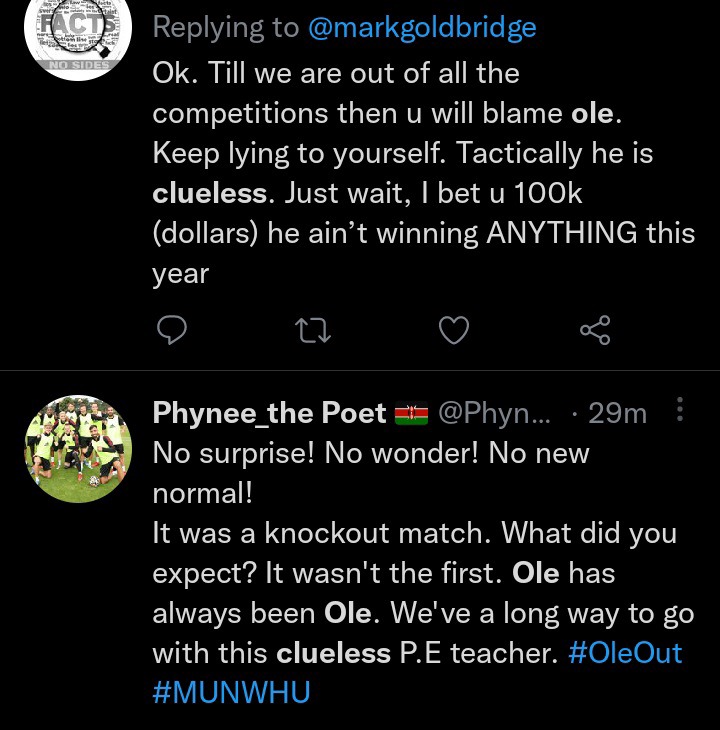Image resolution: width=720 pixels, height=730 pixels.
Task: Open Phynee_the Poet's team photo avatar
Action: [x=78, y=449]
